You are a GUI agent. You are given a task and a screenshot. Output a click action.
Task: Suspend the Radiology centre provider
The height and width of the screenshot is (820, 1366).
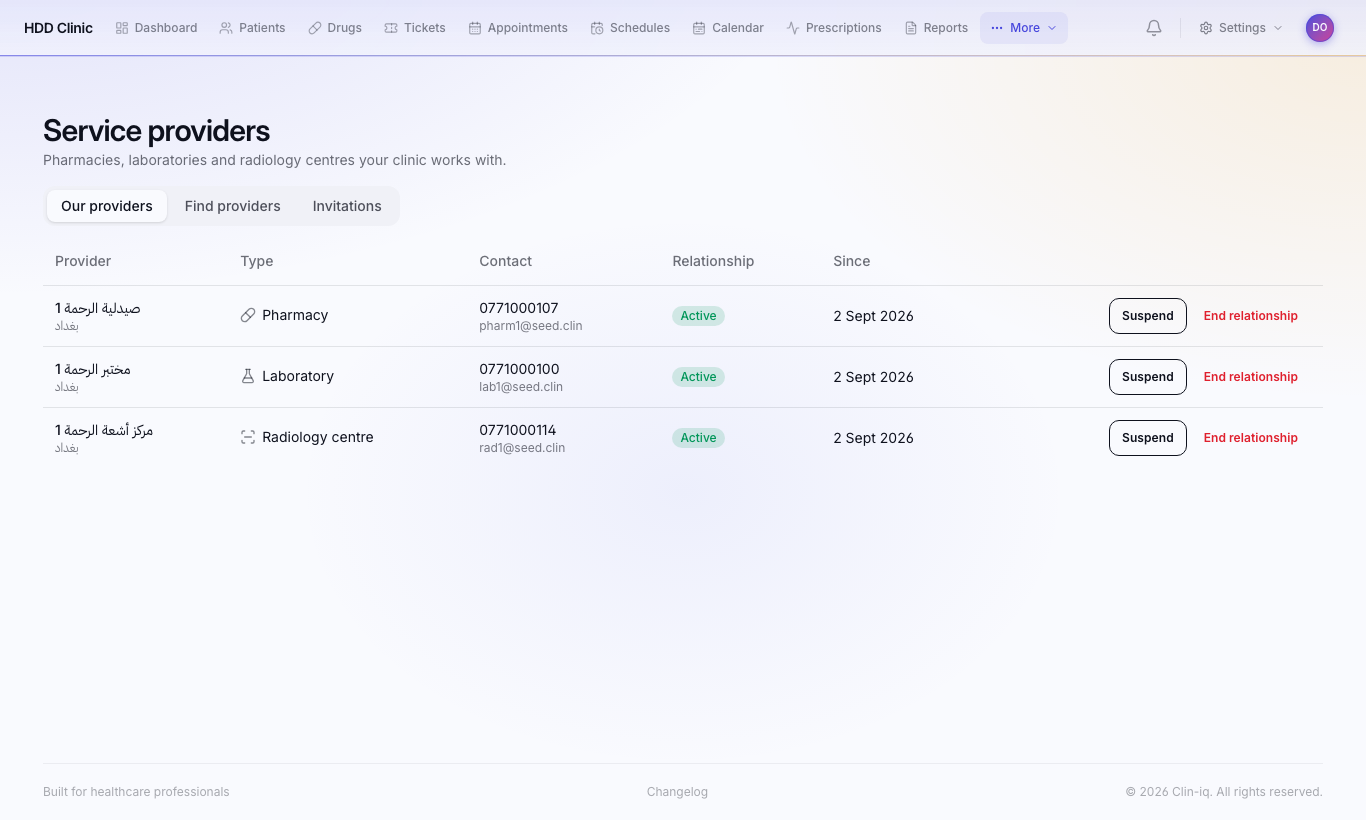click(x=1148, y=438)
